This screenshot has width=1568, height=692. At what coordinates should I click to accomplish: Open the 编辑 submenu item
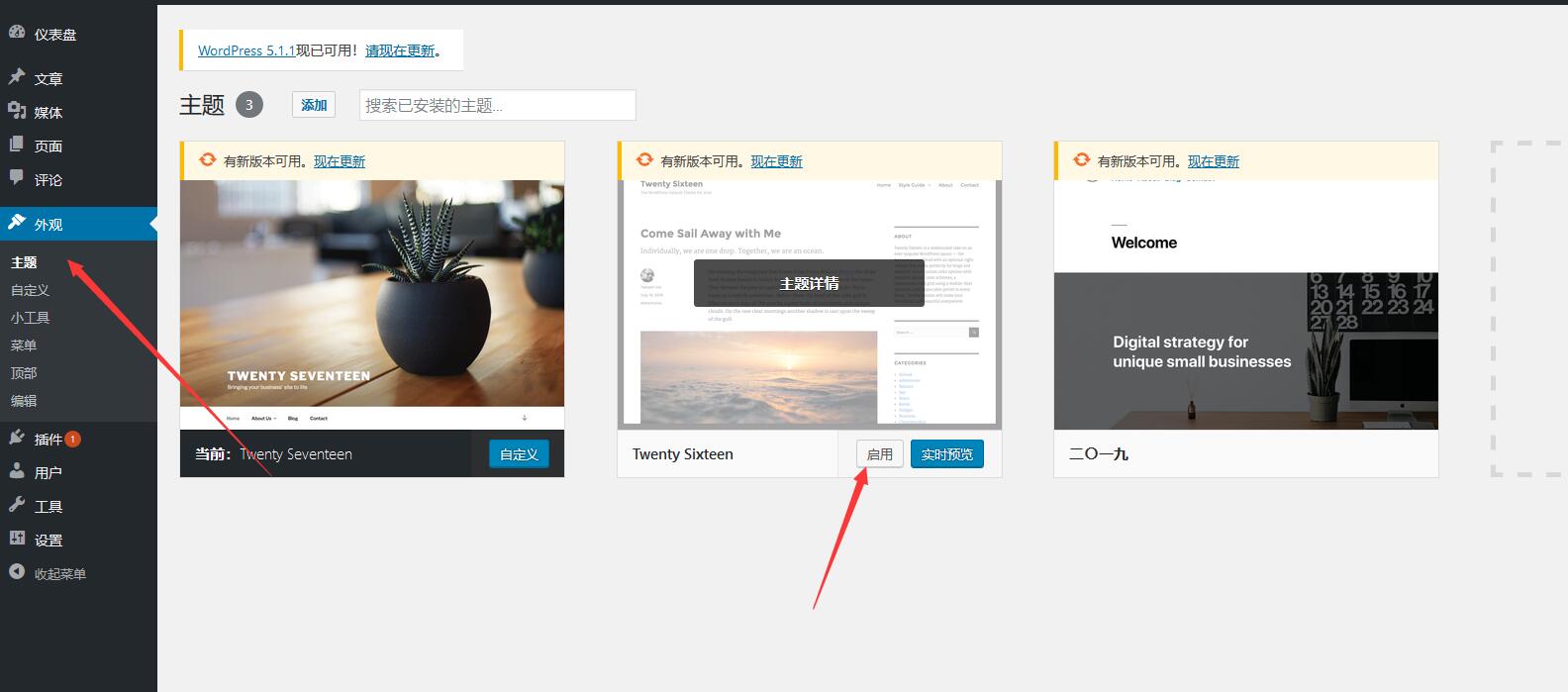(24, 401)
